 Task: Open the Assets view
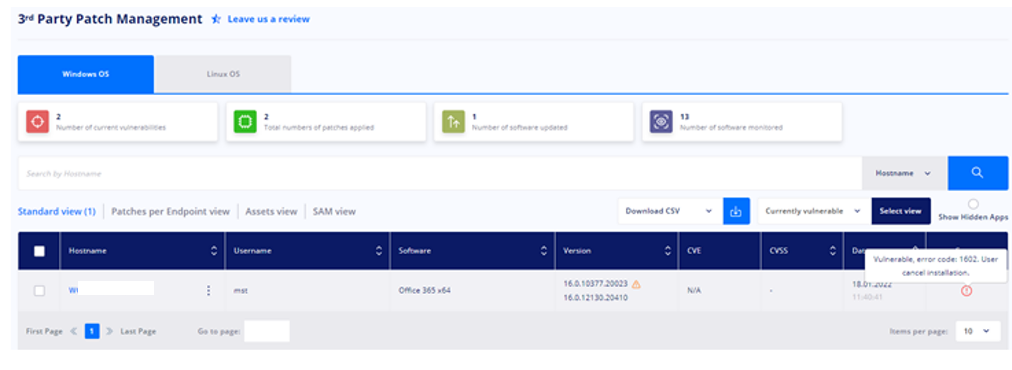click(x=271, y=211)
